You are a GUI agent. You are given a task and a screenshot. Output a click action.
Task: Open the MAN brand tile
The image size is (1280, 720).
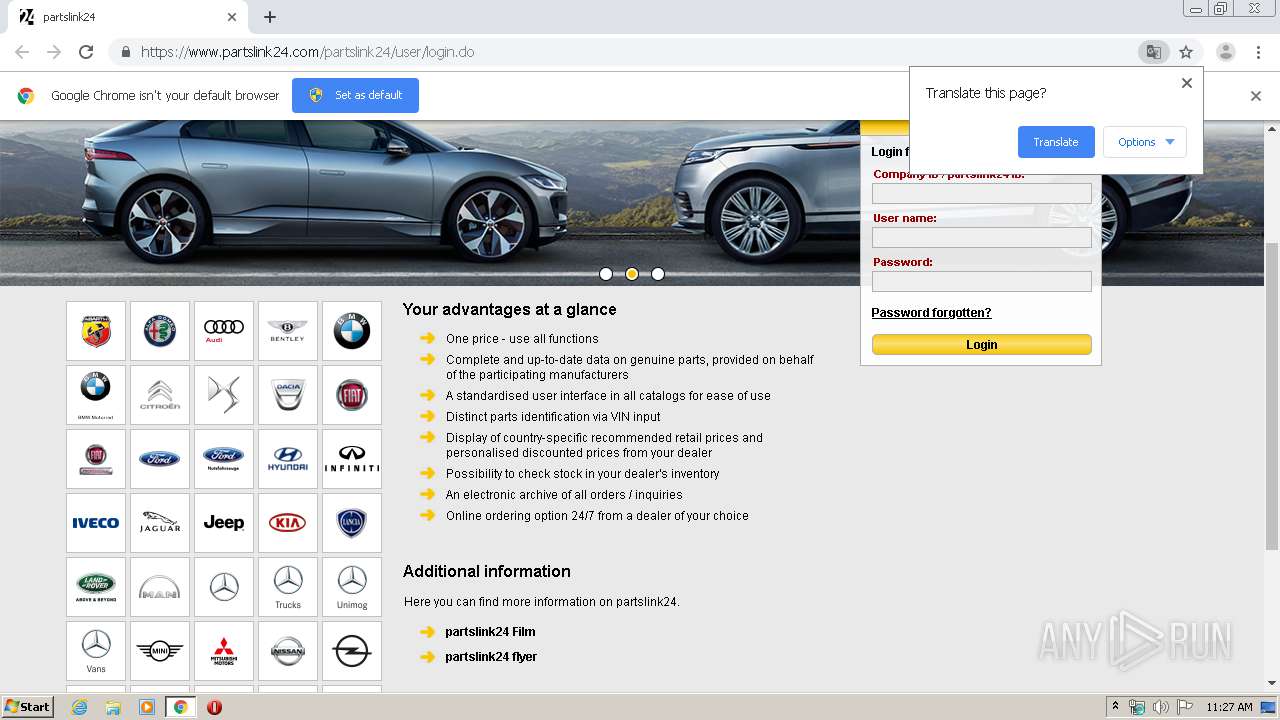point(160,587)
